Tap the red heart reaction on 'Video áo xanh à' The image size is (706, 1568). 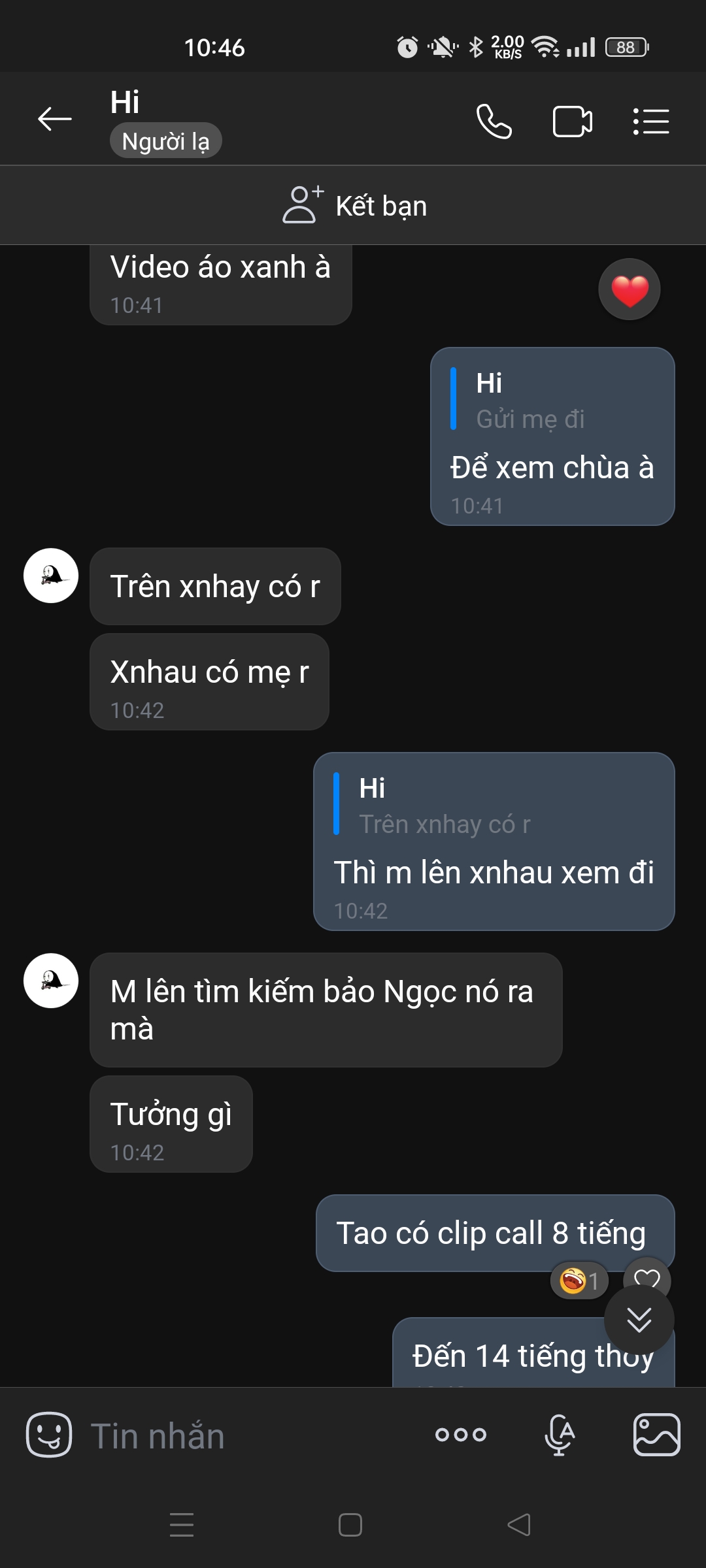coord(630,289)
